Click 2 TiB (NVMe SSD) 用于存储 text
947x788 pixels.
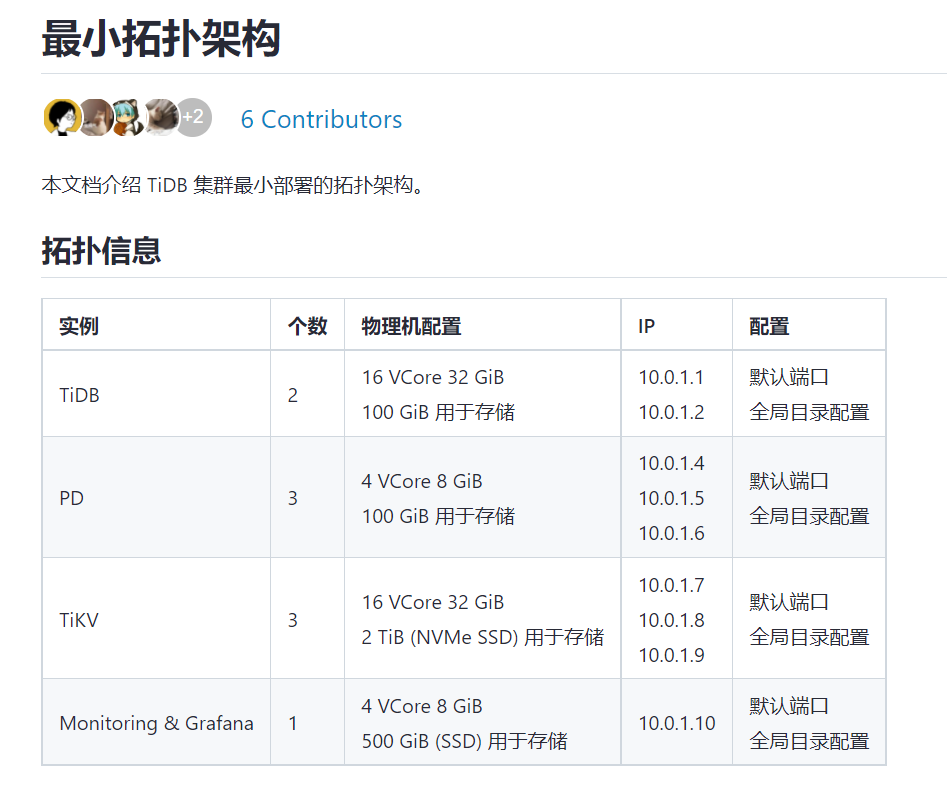click(483, 637)
